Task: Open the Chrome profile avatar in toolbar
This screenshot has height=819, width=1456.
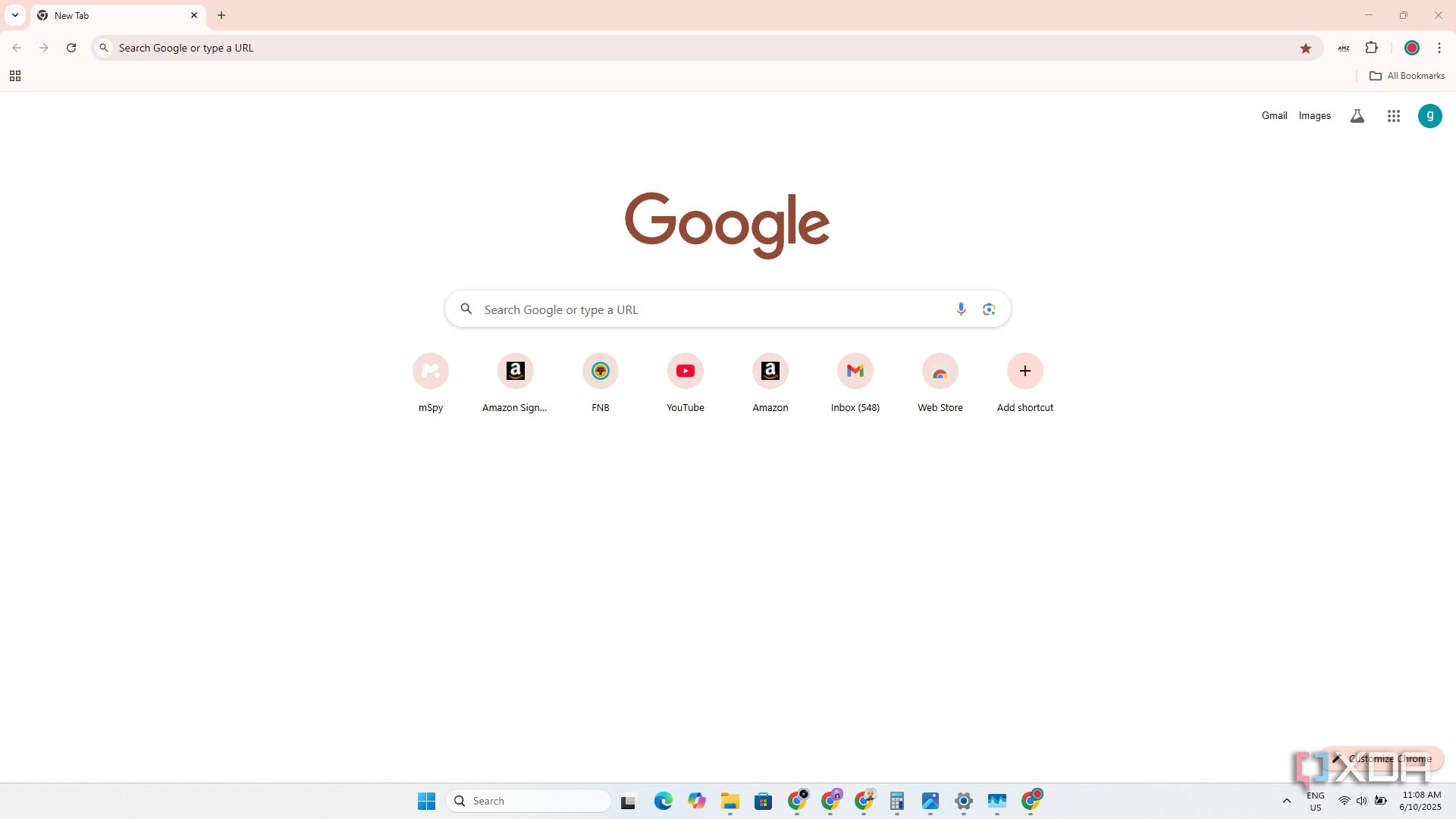Action: pos(1412,48)
